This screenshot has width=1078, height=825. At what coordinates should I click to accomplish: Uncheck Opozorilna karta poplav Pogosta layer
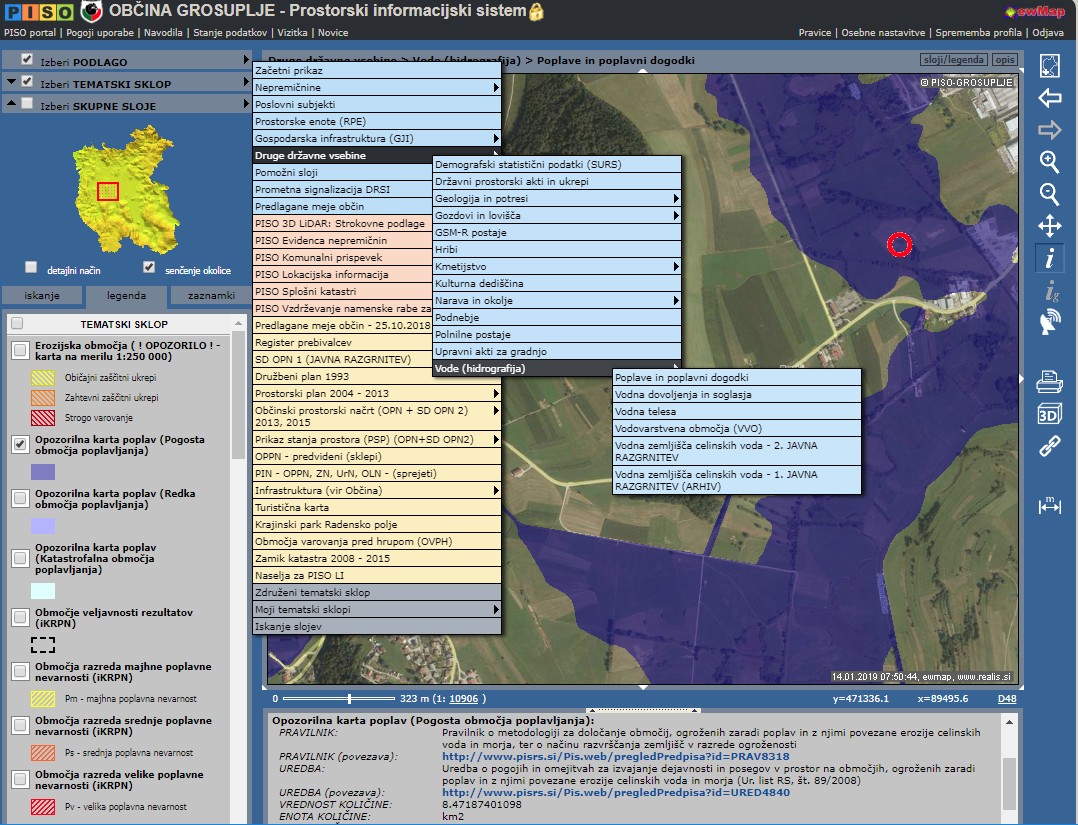tap(20, 445)
